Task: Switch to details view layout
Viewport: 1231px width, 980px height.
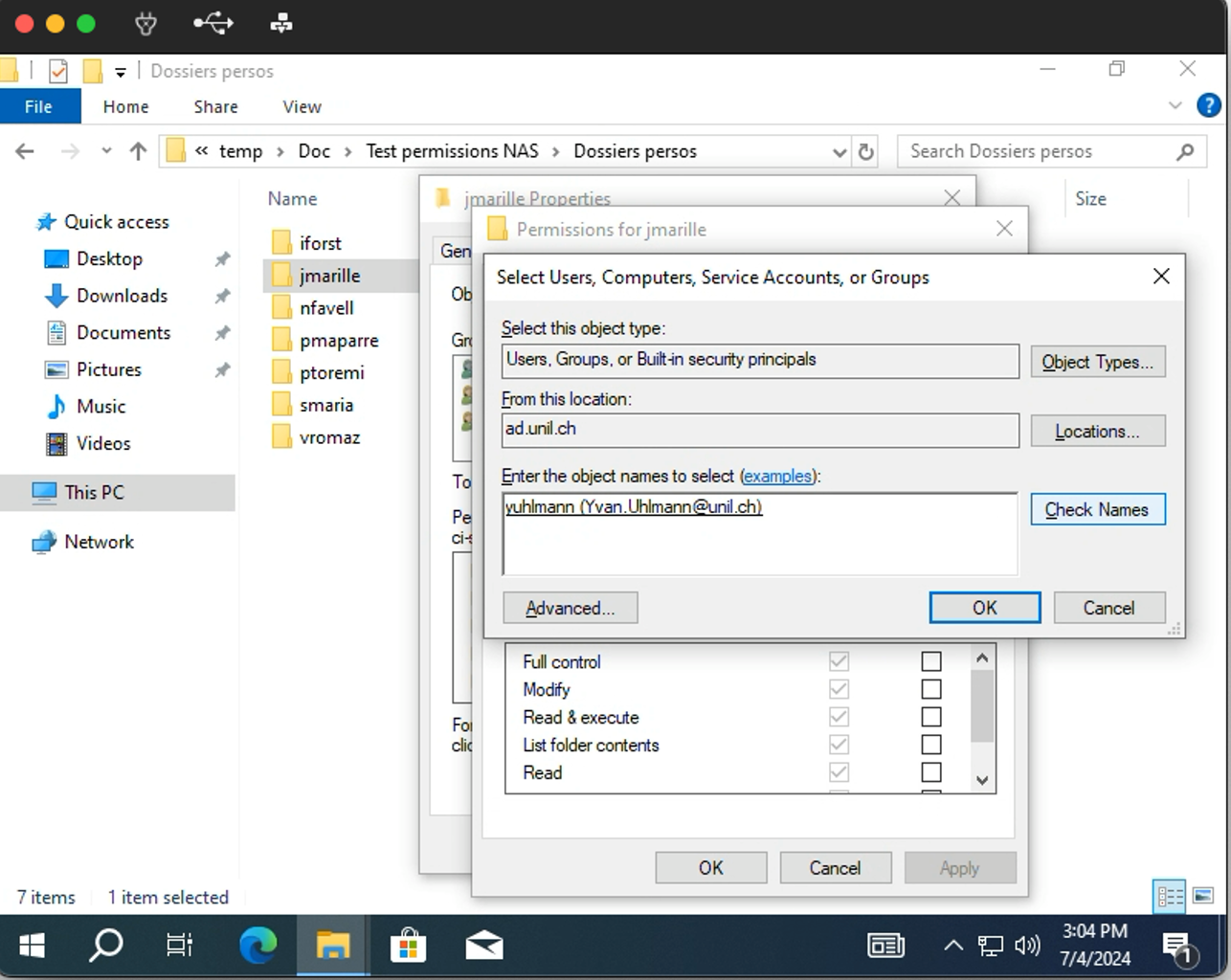Action: [x=1170, y=897]
